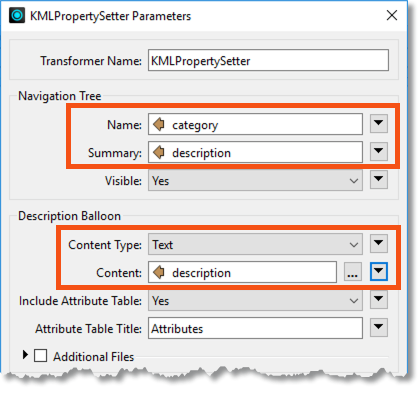This screenshot has width=418, height=412.
Task: Click the attribute arrow icon in Name field
Action: tap(159, 125)
